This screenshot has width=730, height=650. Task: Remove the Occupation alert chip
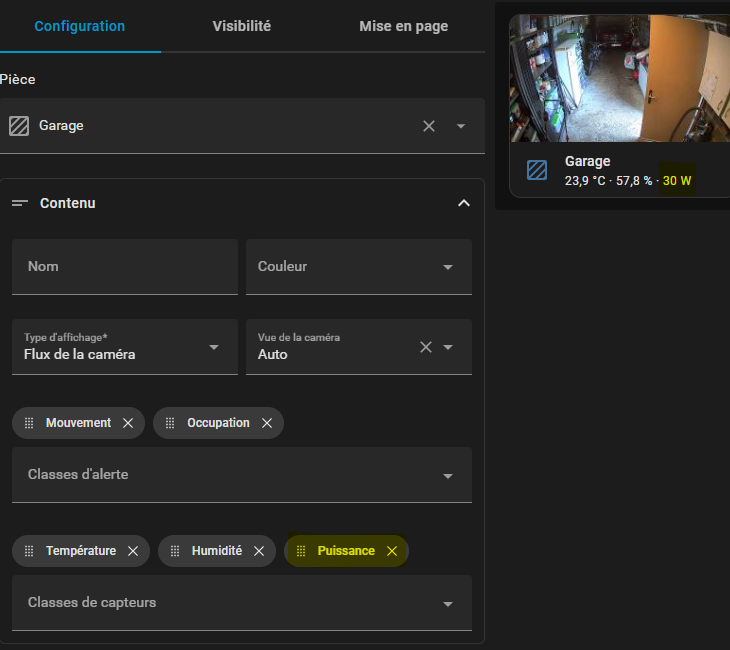point(267,423)
